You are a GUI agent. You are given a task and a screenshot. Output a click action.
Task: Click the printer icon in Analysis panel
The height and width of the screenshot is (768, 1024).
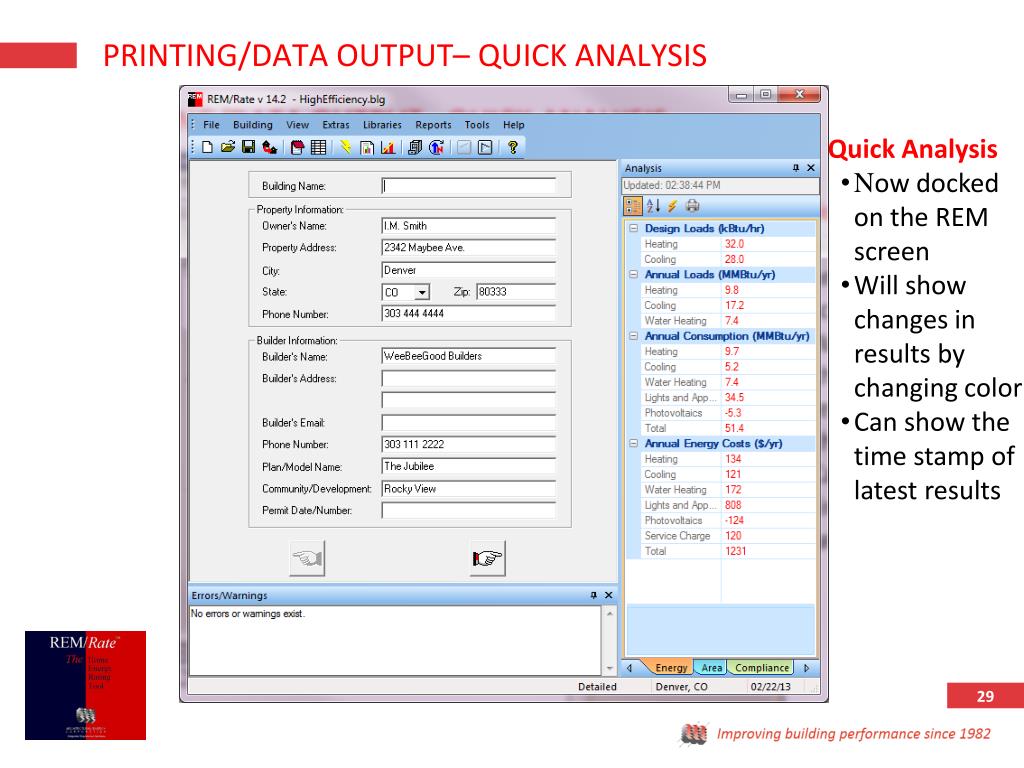[692, 206]
